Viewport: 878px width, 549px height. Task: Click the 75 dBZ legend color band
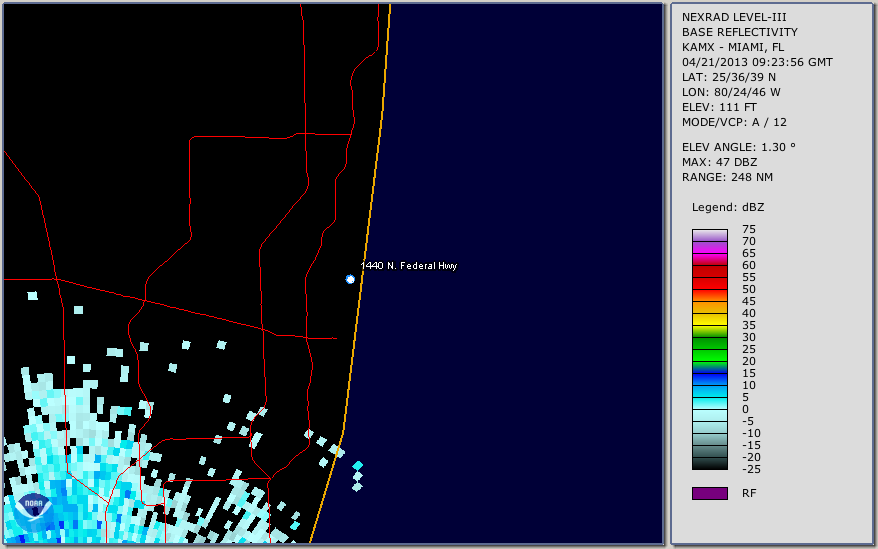click(x=709, y=235)
